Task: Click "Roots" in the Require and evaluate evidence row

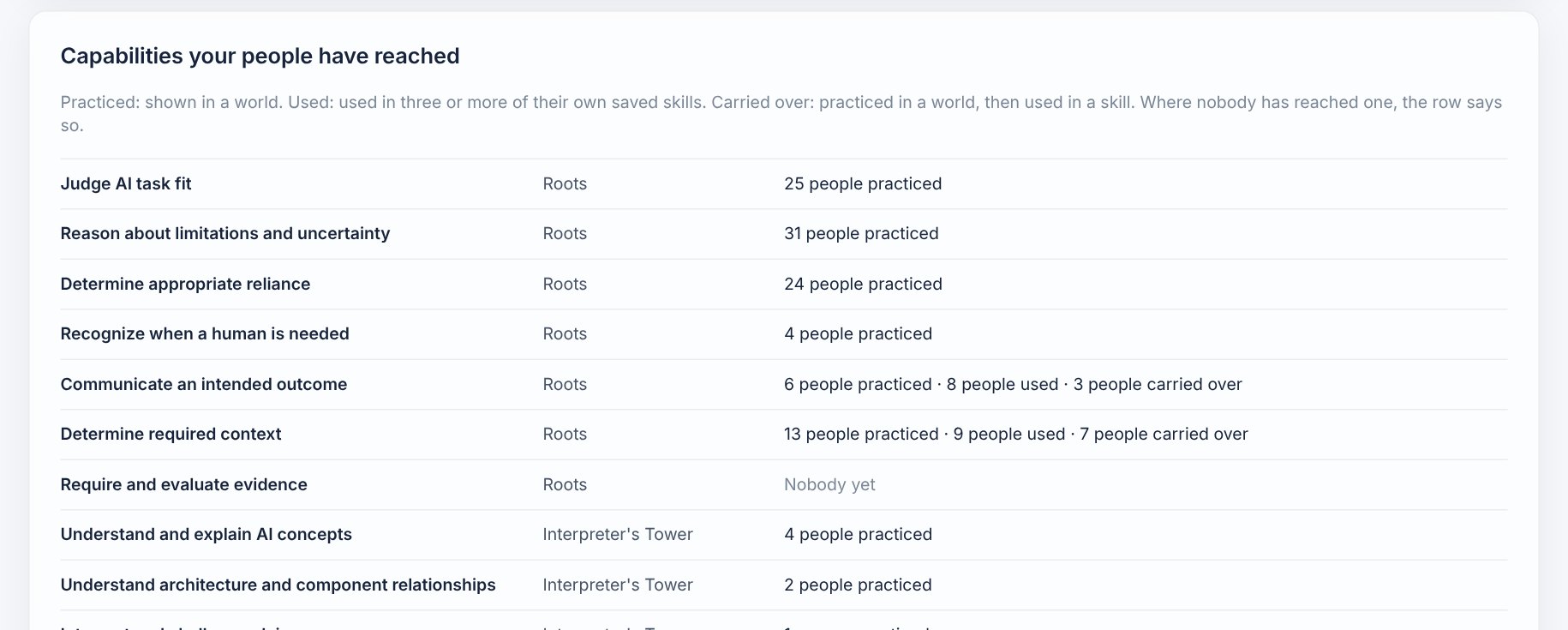Action: 565,484
